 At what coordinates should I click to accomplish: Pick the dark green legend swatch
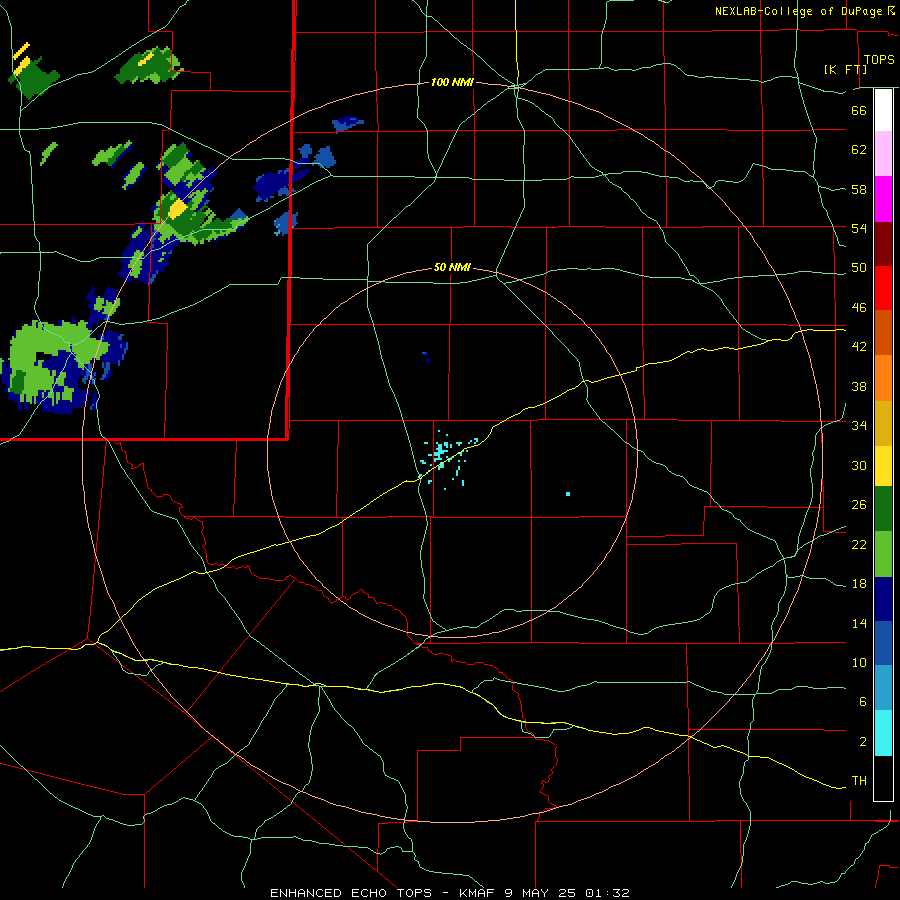point(883,509)
